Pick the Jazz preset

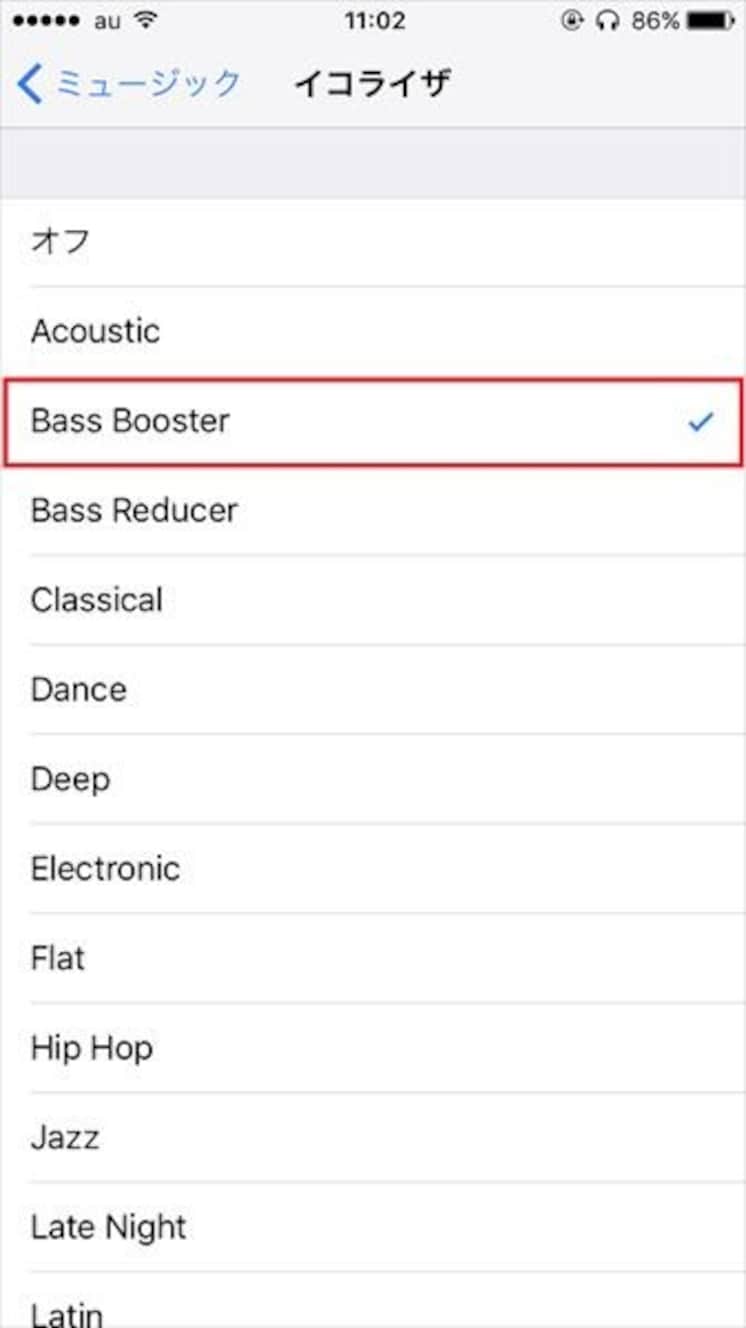click(373, 1137)
